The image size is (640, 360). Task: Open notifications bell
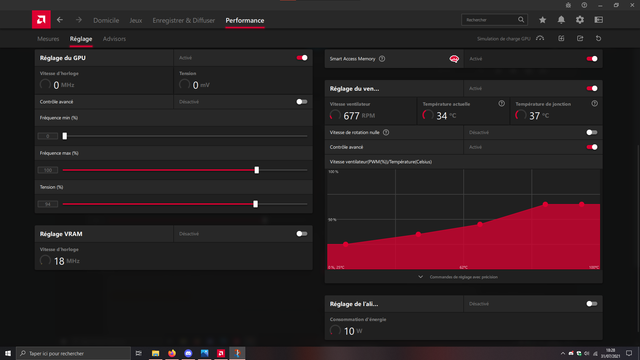pos(561,20)
